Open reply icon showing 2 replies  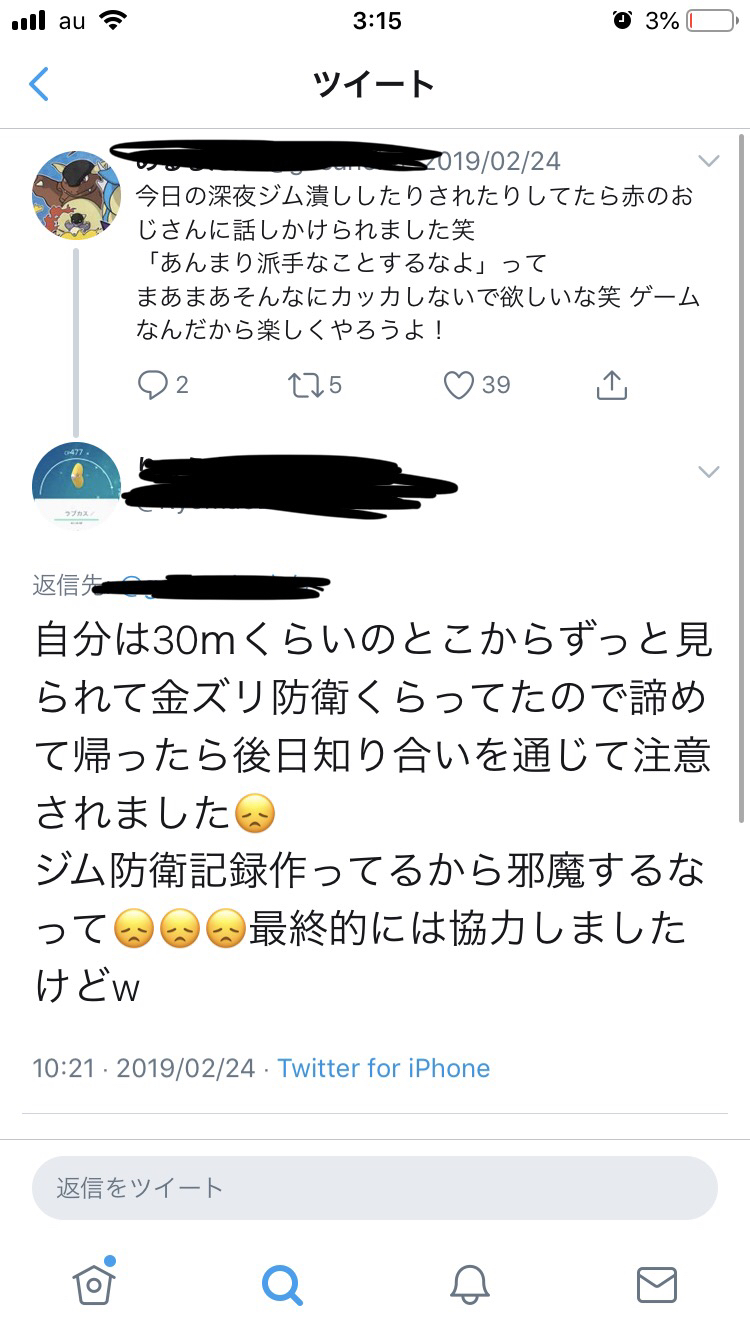click(161, 385)
